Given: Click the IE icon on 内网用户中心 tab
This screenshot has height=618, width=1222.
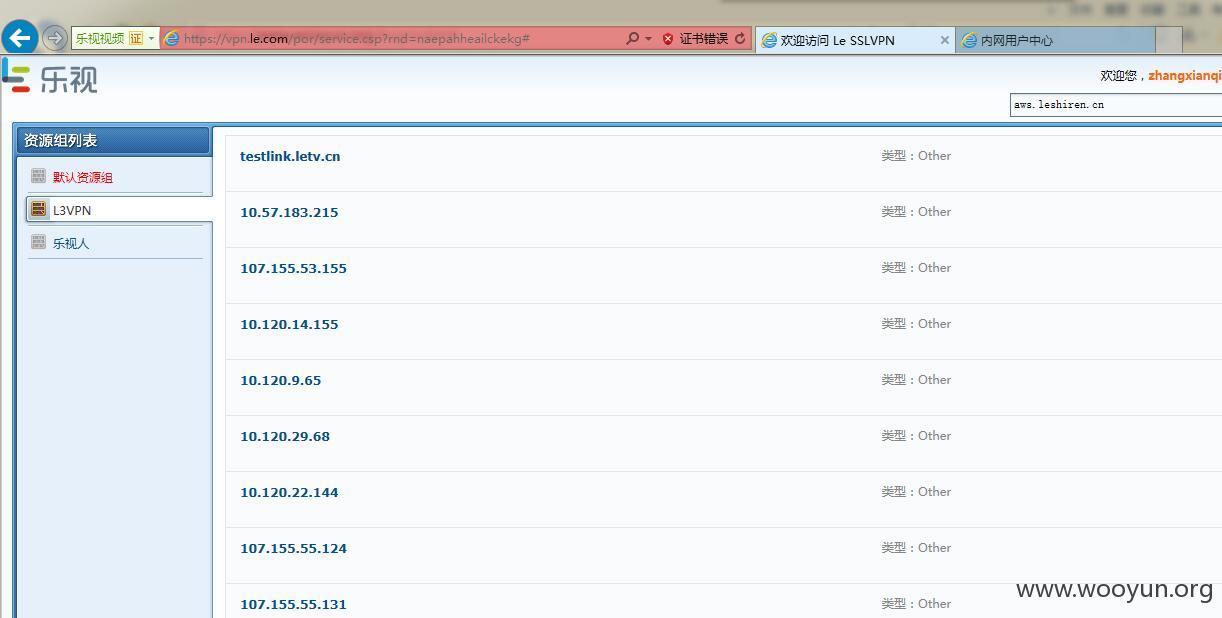Looking at the screenshot, I should (x=969, y=40).
